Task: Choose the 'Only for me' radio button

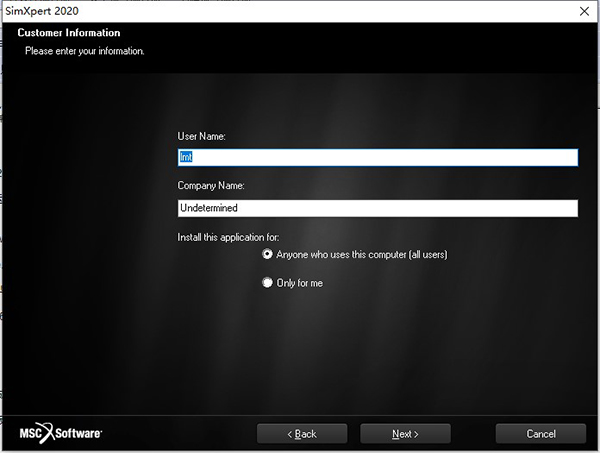Action: (x=267, y=283)
